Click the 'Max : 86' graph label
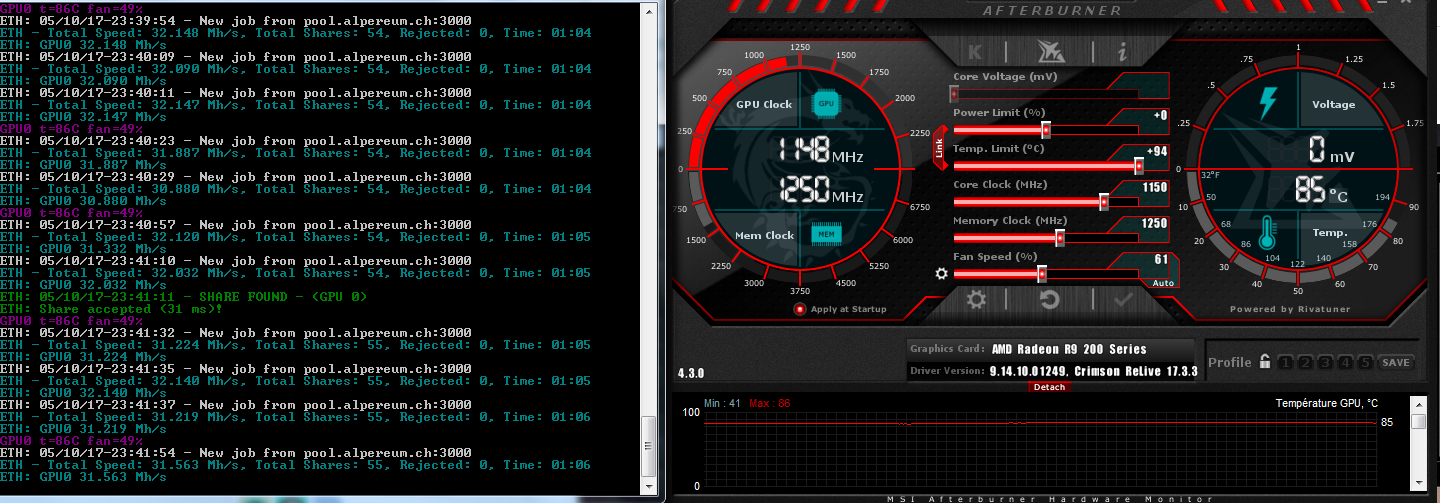 click(769, 403)
